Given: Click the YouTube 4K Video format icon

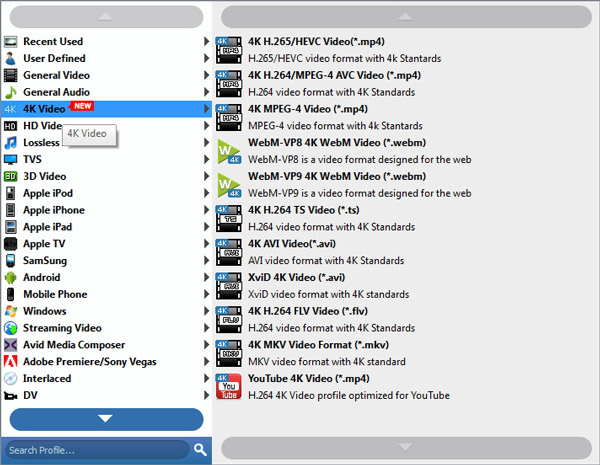Looking at the screenshot, I should 228,386.
